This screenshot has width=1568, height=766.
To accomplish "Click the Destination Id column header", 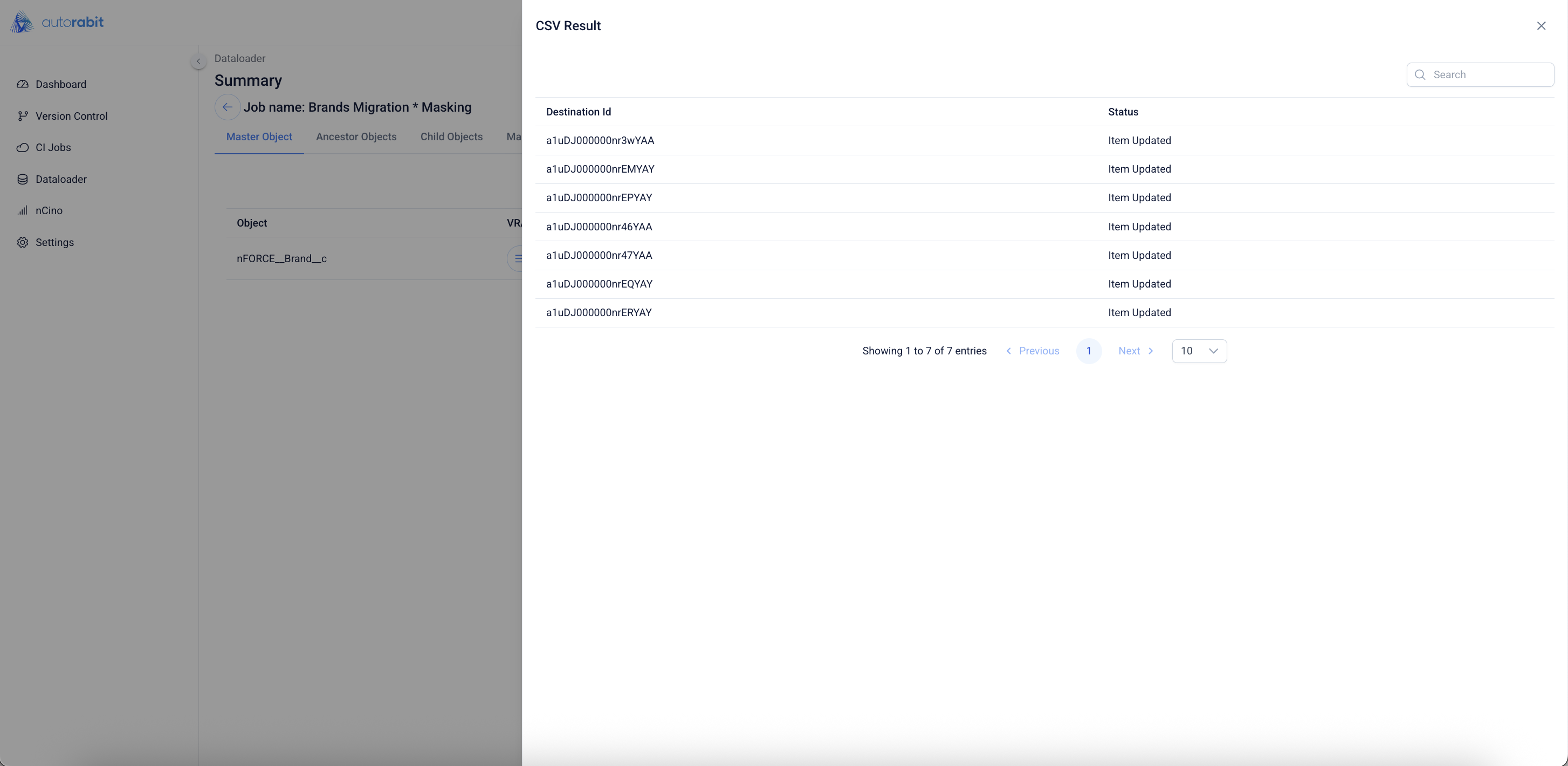I will (x=578, y=112).
